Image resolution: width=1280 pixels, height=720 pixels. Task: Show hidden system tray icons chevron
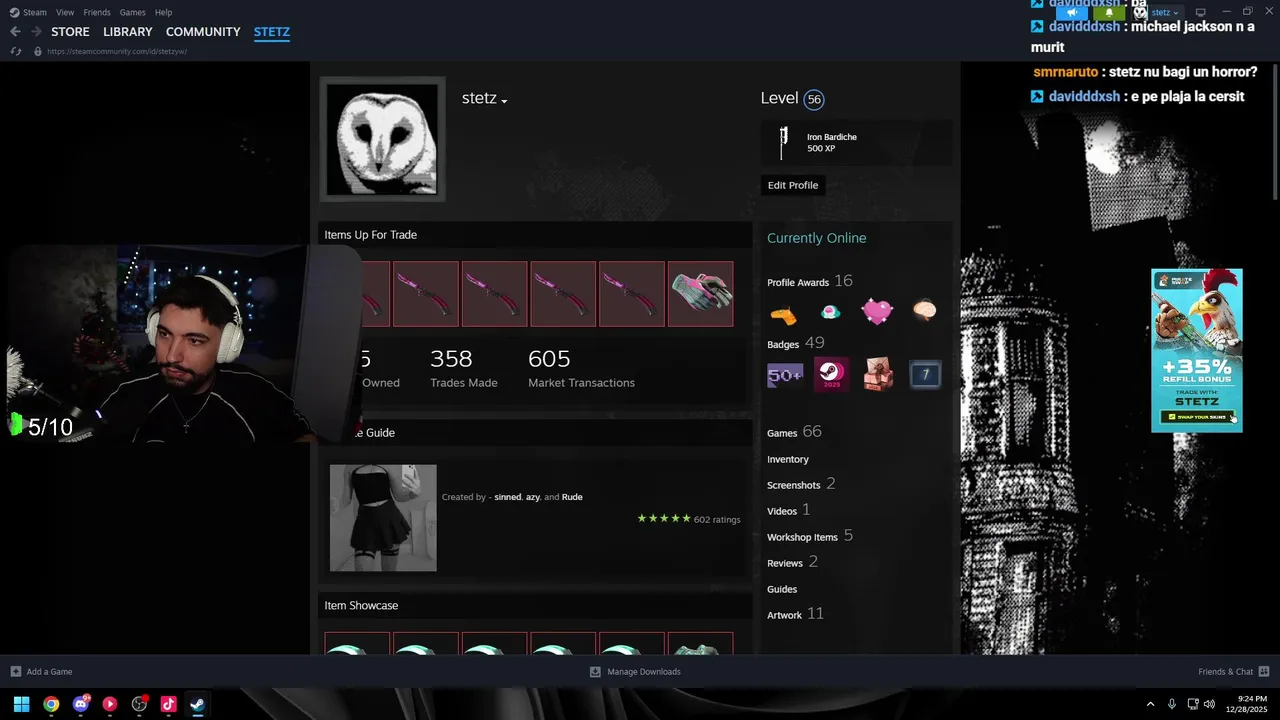1150,704
